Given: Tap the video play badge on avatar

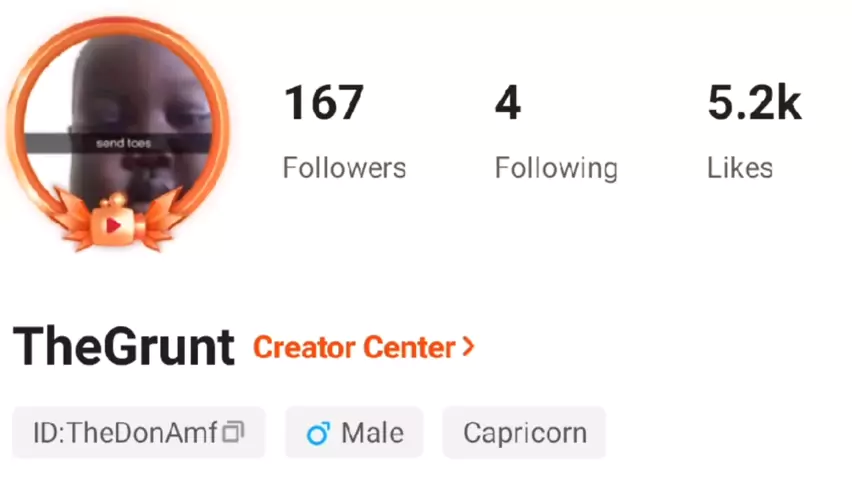Looking at the screenshot, I should click(113, 225).
